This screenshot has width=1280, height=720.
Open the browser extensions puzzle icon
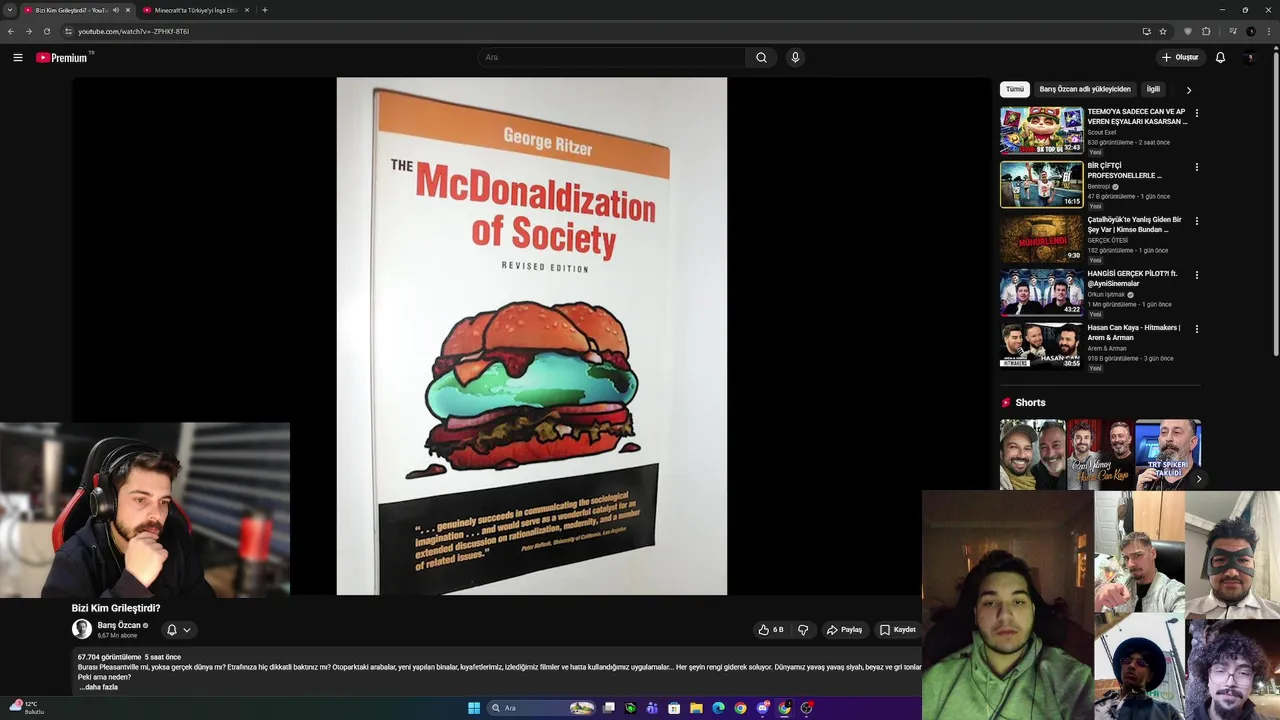click(1206, 31)
